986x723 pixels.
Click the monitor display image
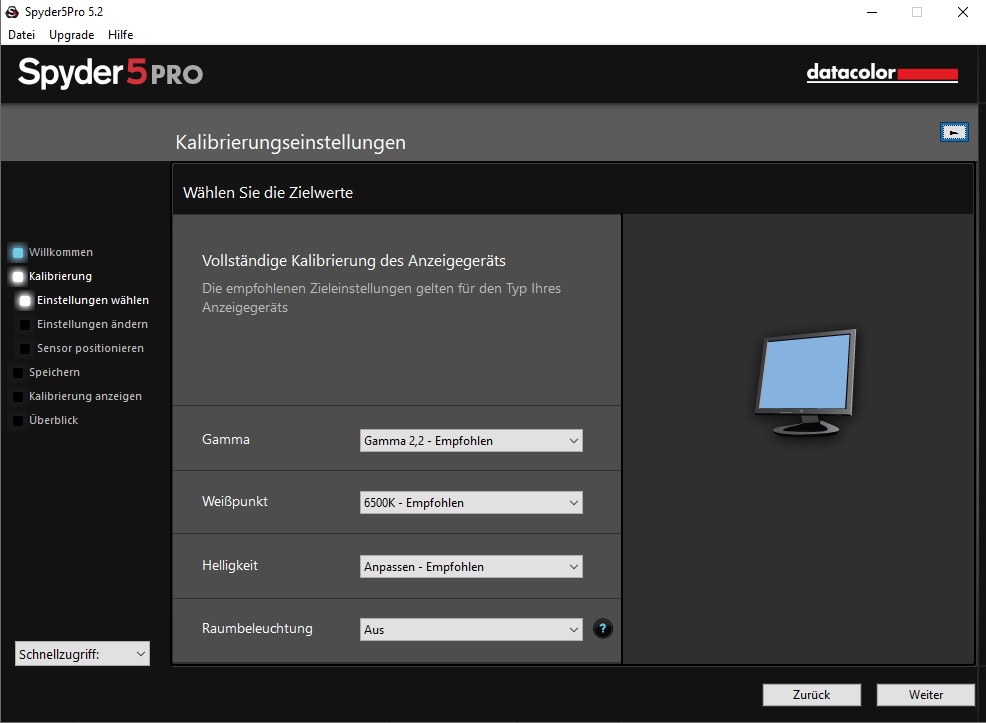(x=806, y=382)
